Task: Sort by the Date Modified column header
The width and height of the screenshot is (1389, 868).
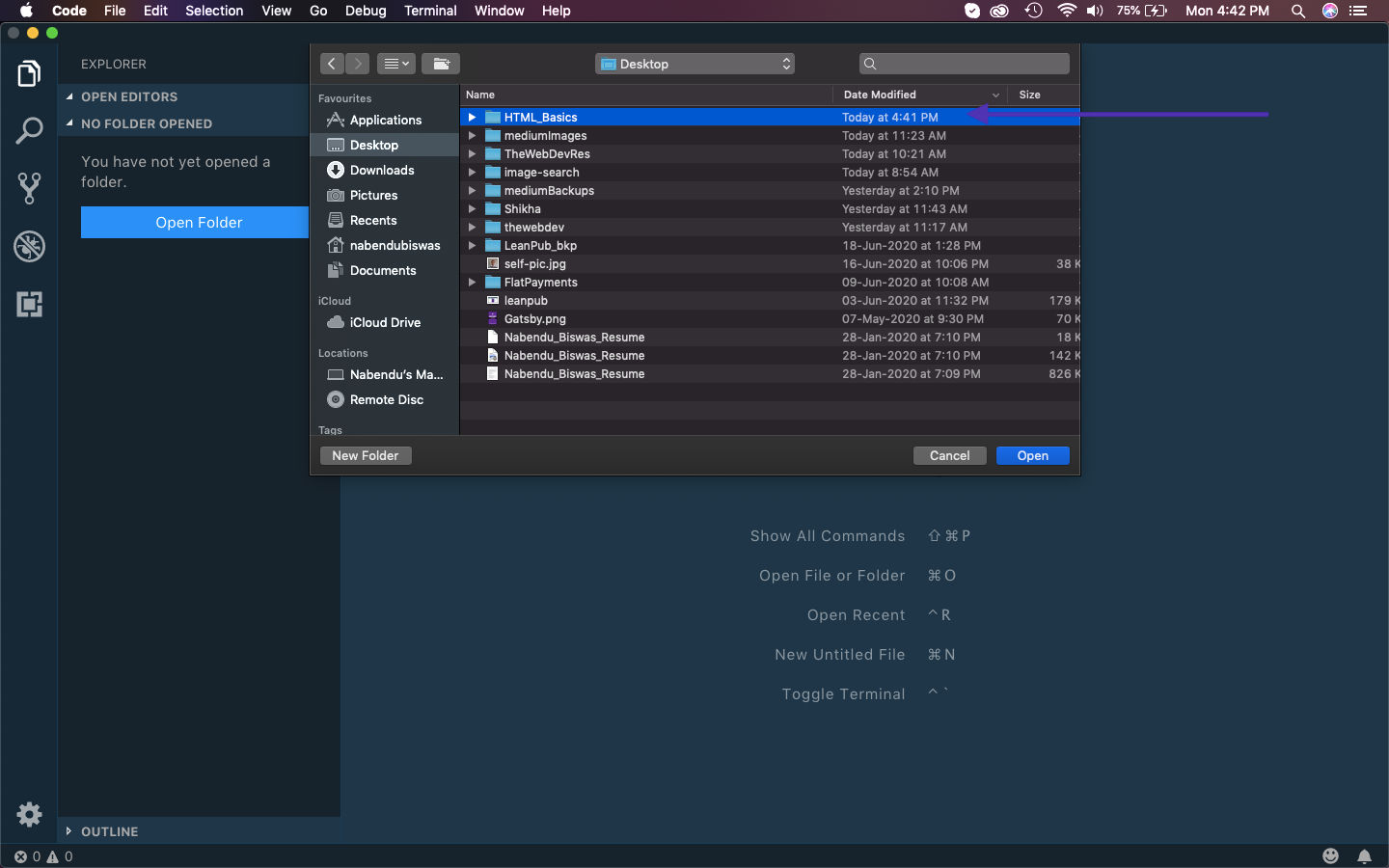Action: click(x=920, y=95)
